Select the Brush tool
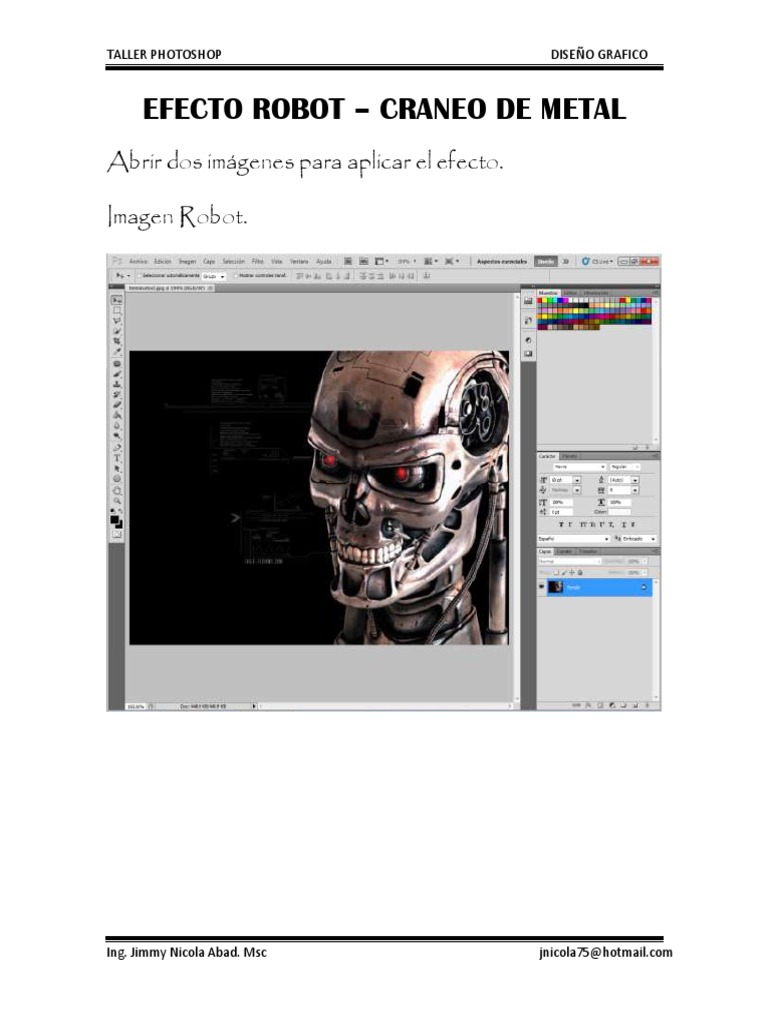This screenshot has height=1024, width=768. tap(117, 374)
